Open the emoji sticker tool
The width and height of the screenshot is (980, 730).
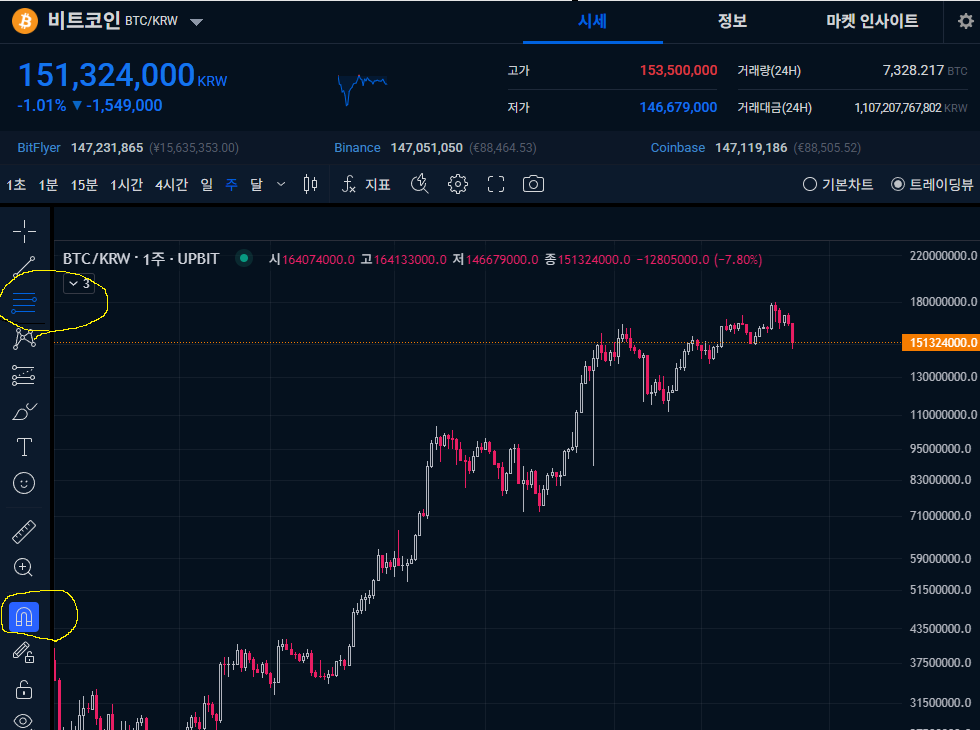pos(24,483)
